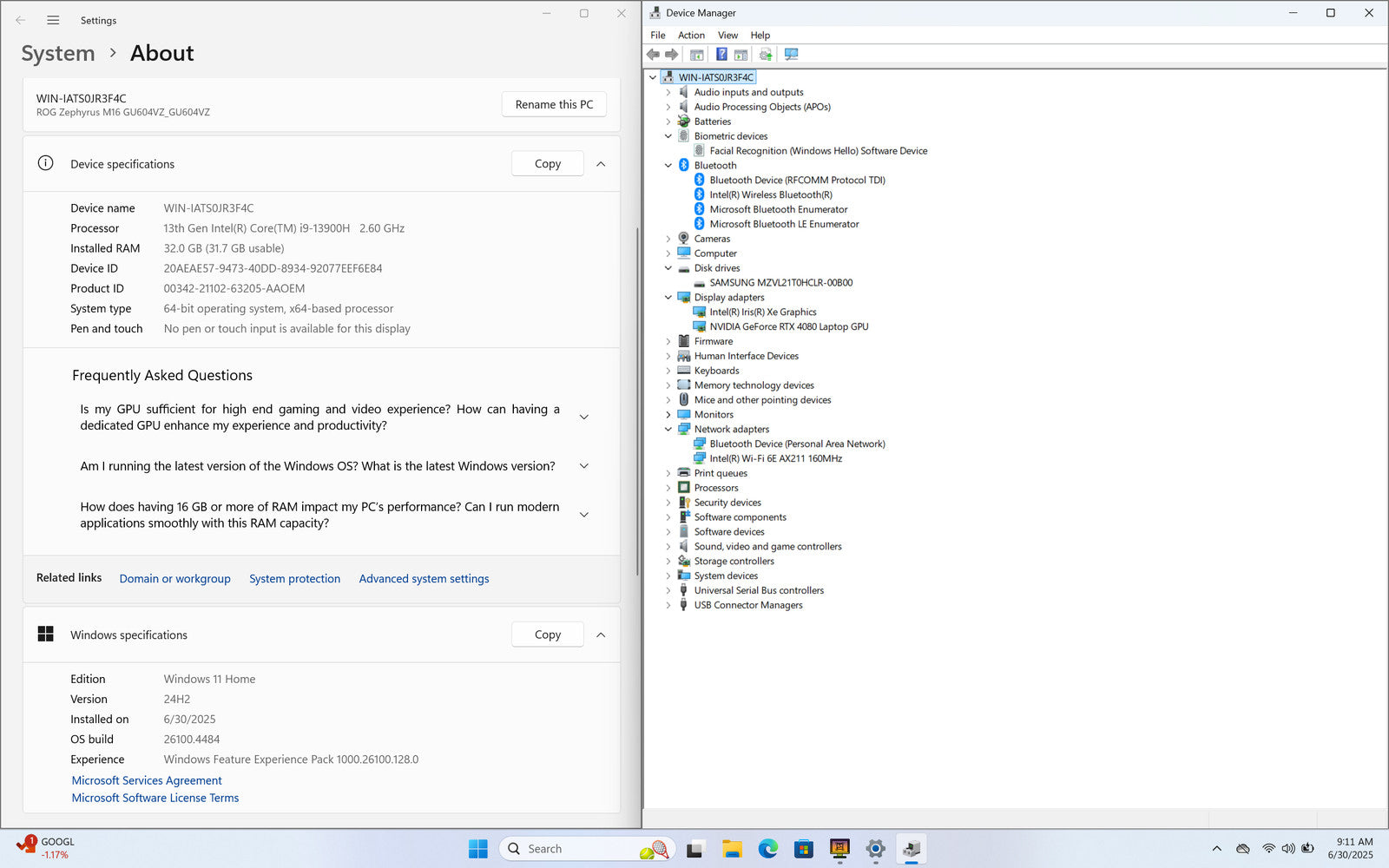Expand Universal Serial Bus controllers node
Image resolution: width=1389 pixels, height=868 pixels.
click(x=668, y=590)
